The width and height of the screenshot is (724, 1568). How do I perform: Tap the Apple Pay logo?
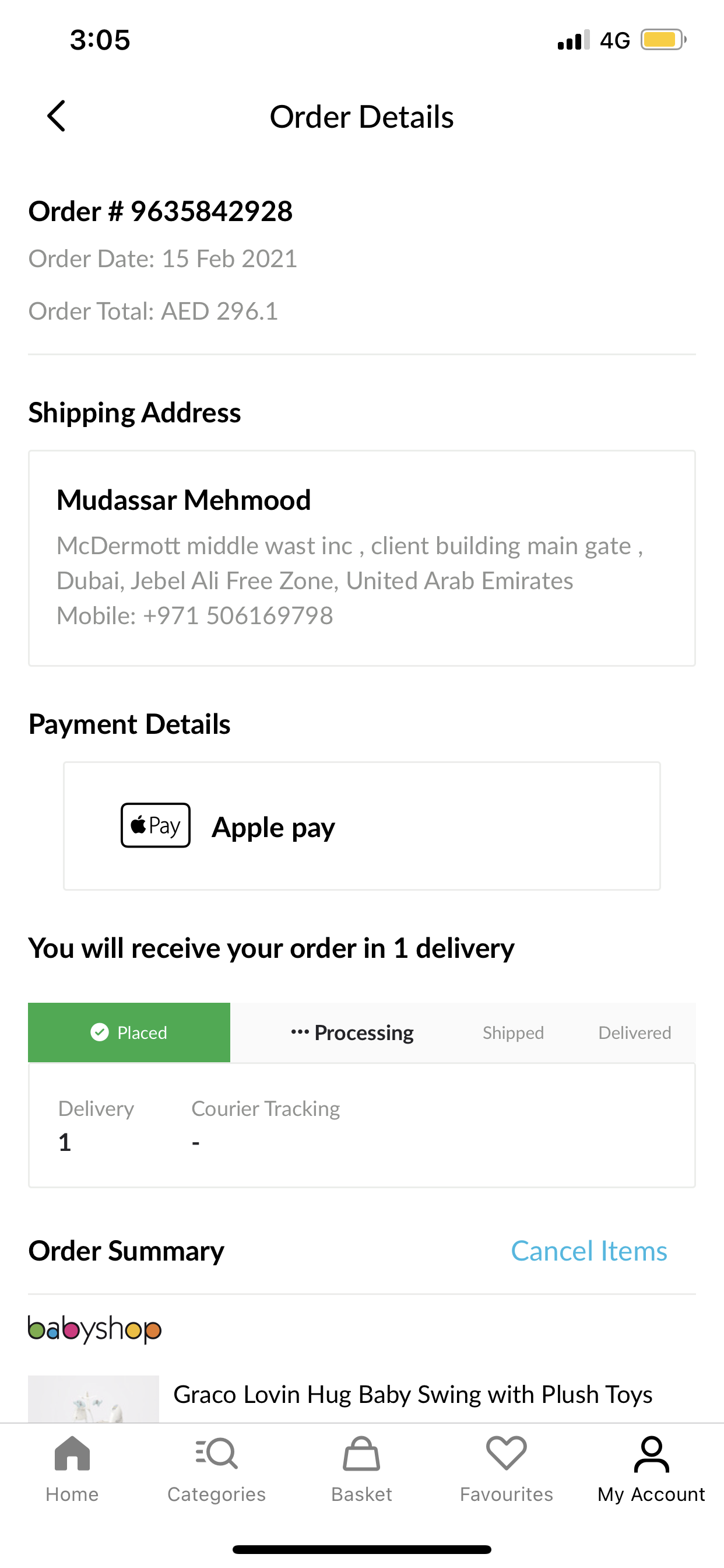[156, 825]
